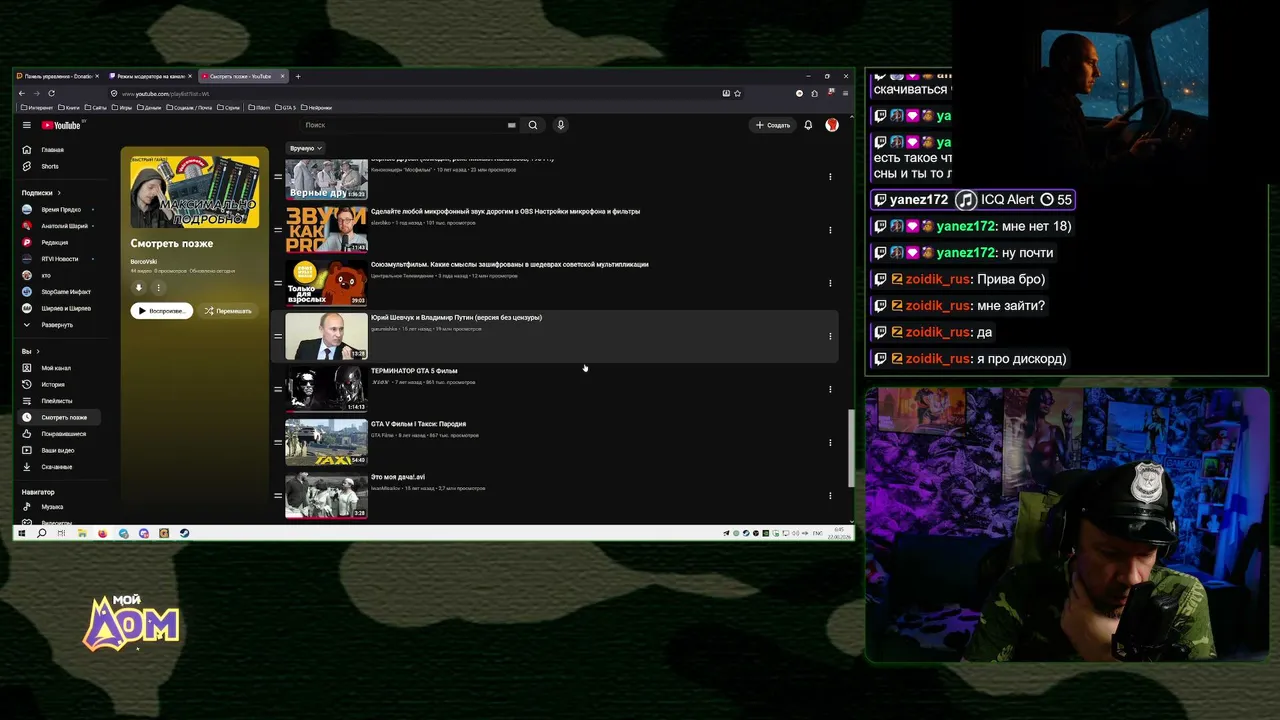Open options for Союзмультфильм video

click(x=830, y=283)
